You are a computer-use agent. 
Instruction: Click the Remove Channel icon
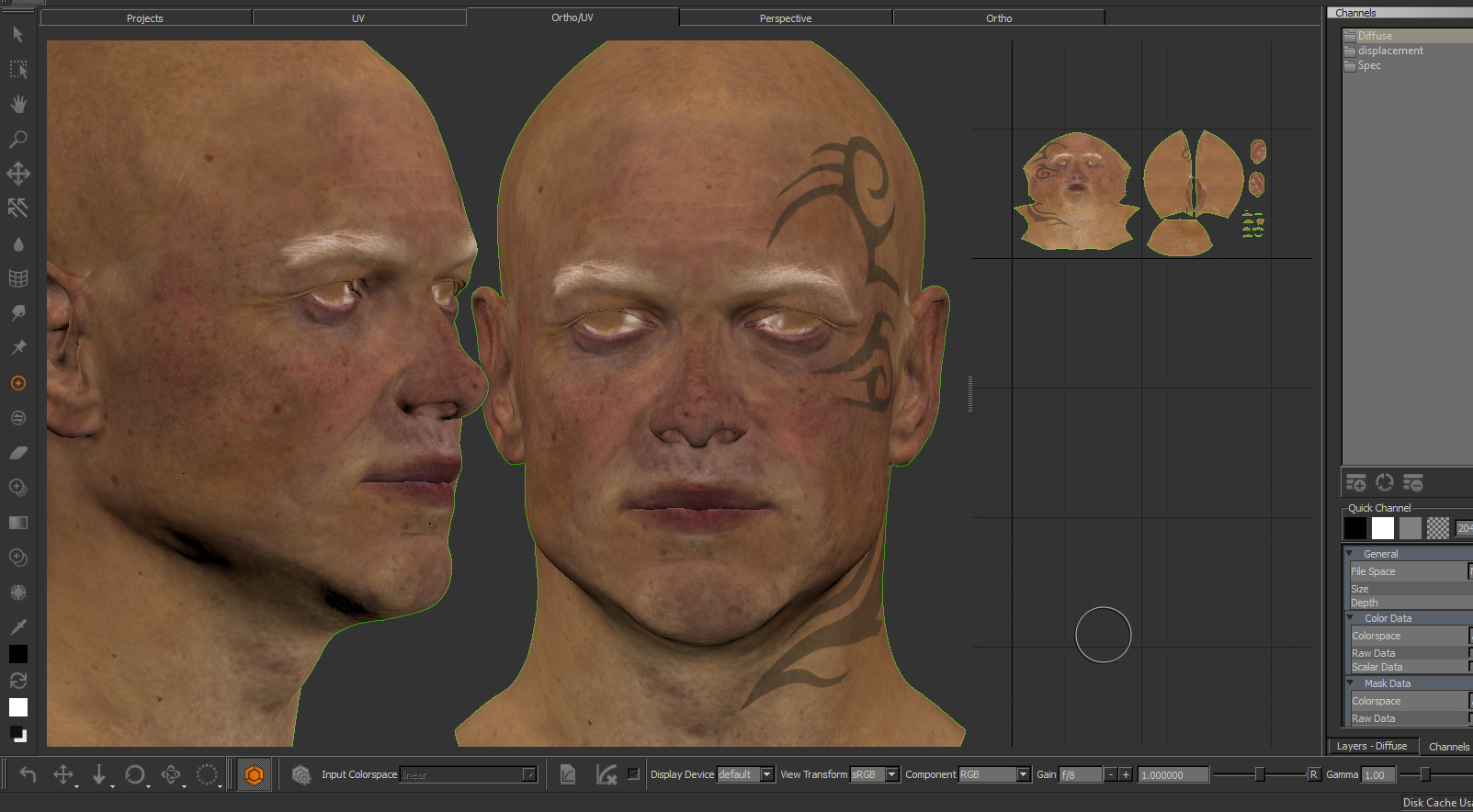(1413, 482)
